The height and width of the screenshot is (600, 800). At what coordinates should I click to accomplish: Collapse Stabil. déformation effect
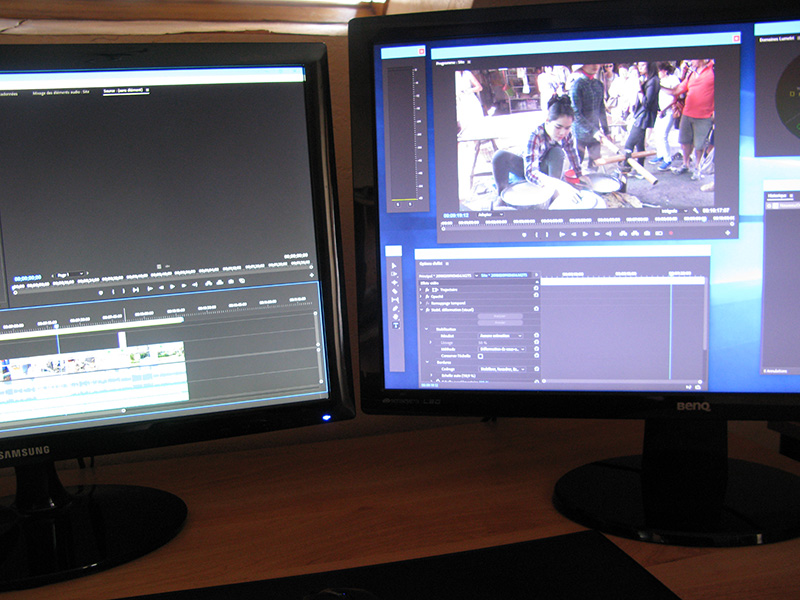[421, 310]
